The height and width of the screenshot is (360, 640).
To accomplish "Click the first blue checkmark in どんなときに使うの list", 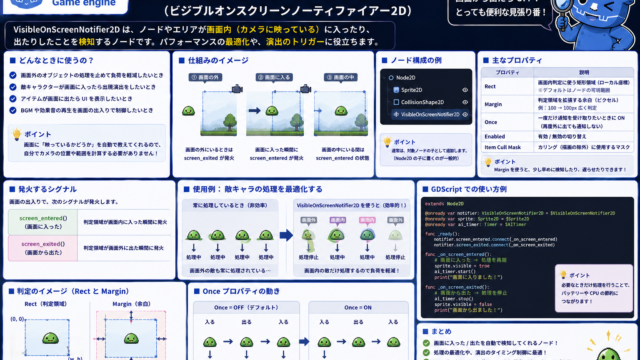I will tap(13, 75).
